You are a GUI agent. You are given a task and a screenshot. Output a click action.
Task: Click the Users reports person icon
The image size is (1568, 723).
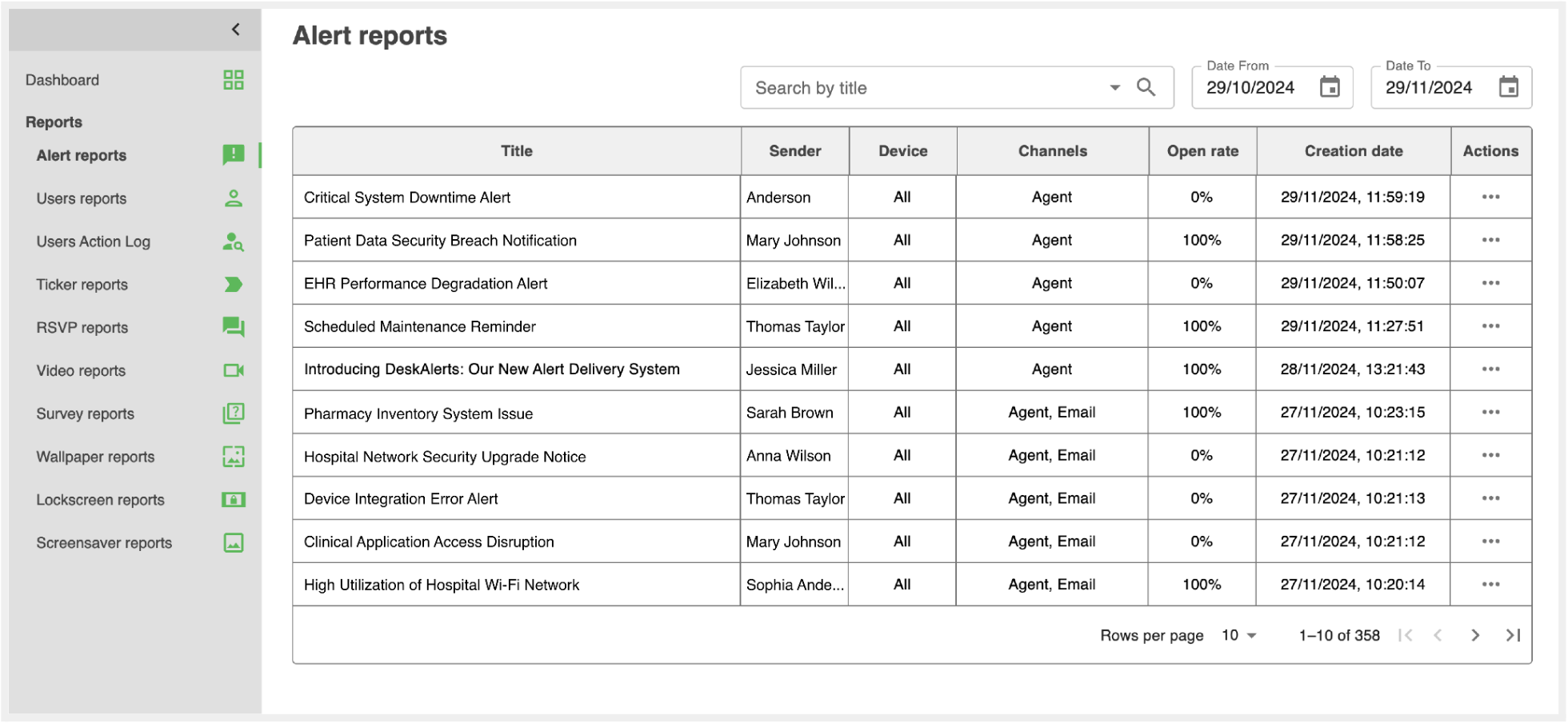(x=233, y=198)
